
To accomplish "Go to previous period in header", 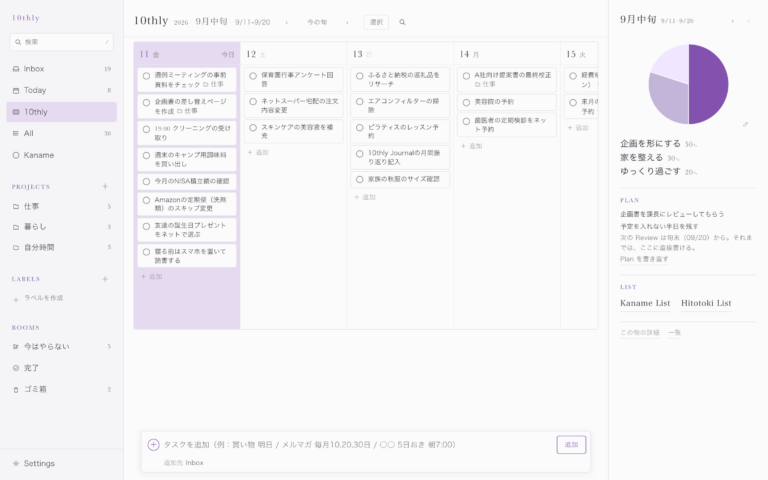I will (x=287, y=22).
